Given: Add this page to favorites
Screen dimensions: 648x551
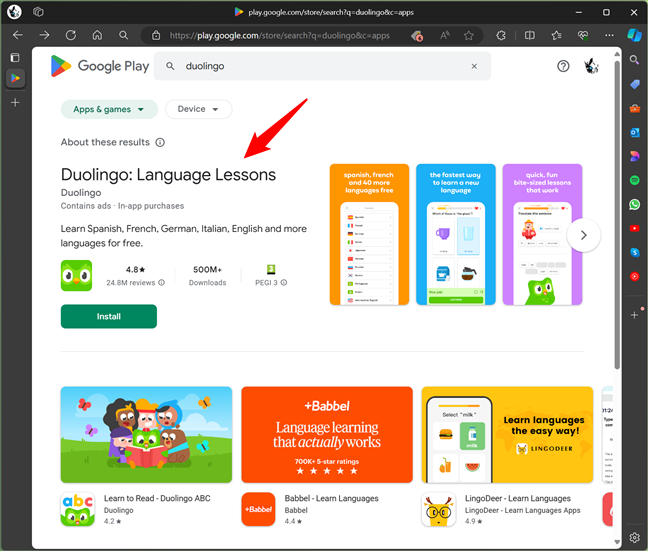Looking at the screenshot, I should [469, 36].
